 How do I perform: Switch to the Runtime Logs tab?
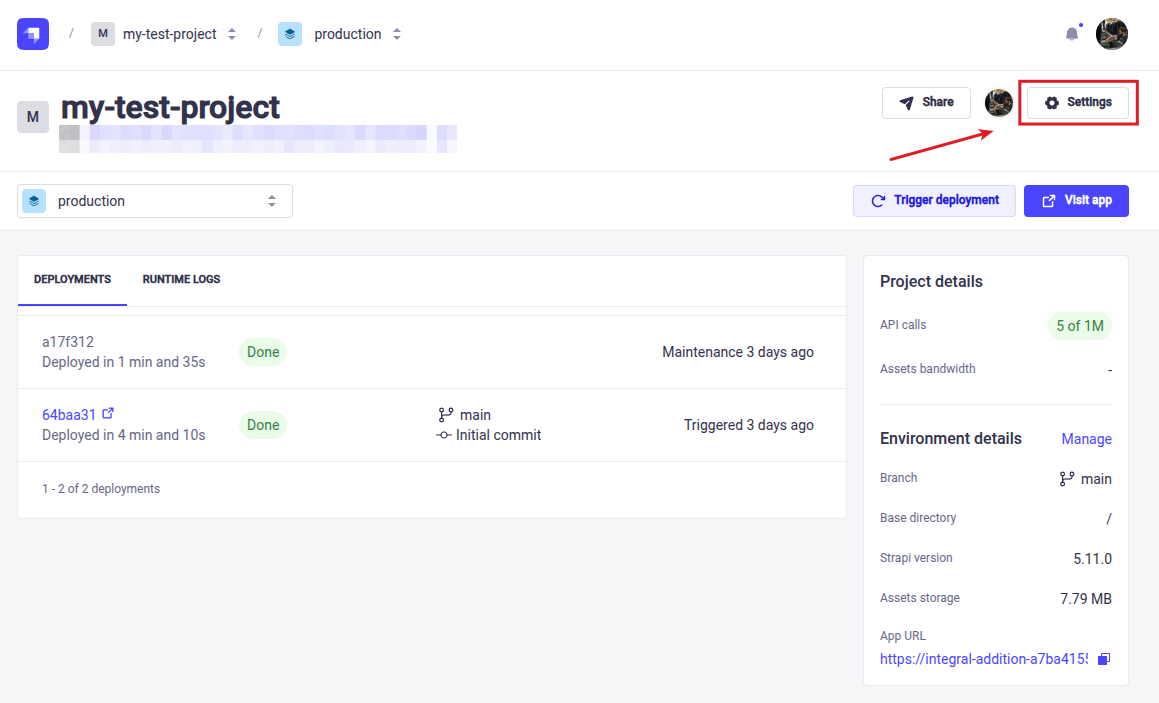click(x=181, y=279)
